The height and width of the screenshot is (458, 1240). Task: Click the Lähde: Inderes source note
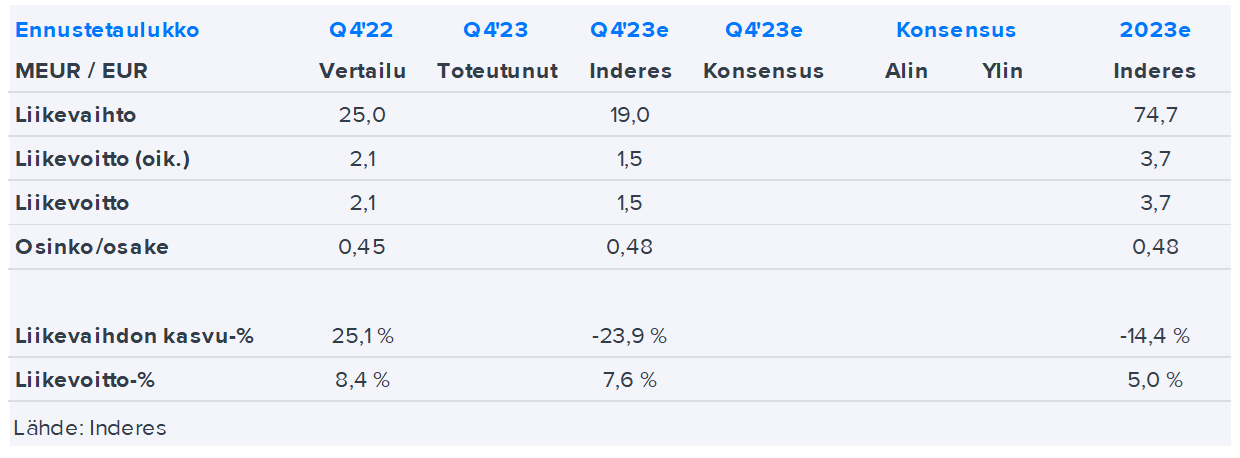pos(90,428)
